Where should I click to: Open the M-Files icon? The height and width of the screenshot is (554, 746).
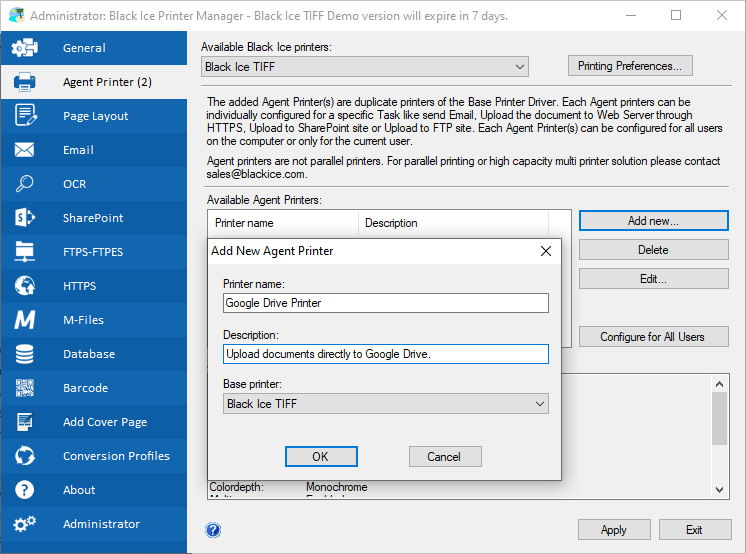[25, 320]
